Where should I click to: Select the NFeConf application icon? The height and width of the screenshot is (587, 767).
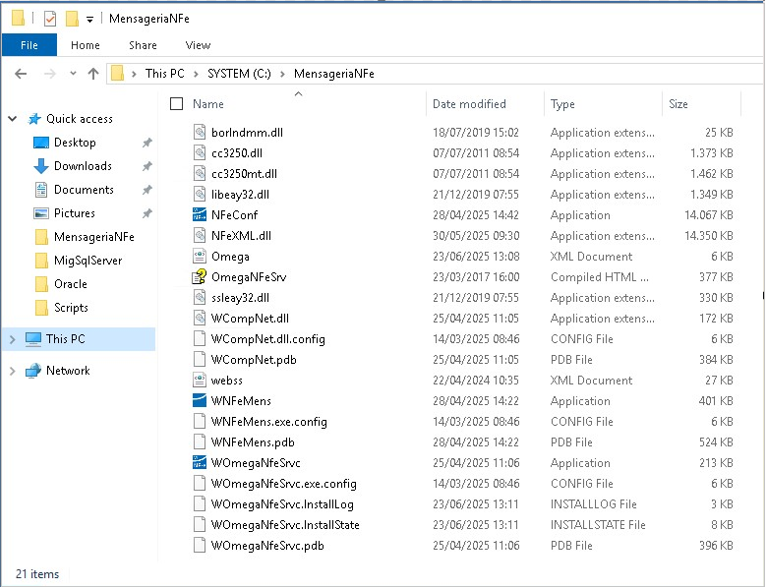tap(199, 215)
